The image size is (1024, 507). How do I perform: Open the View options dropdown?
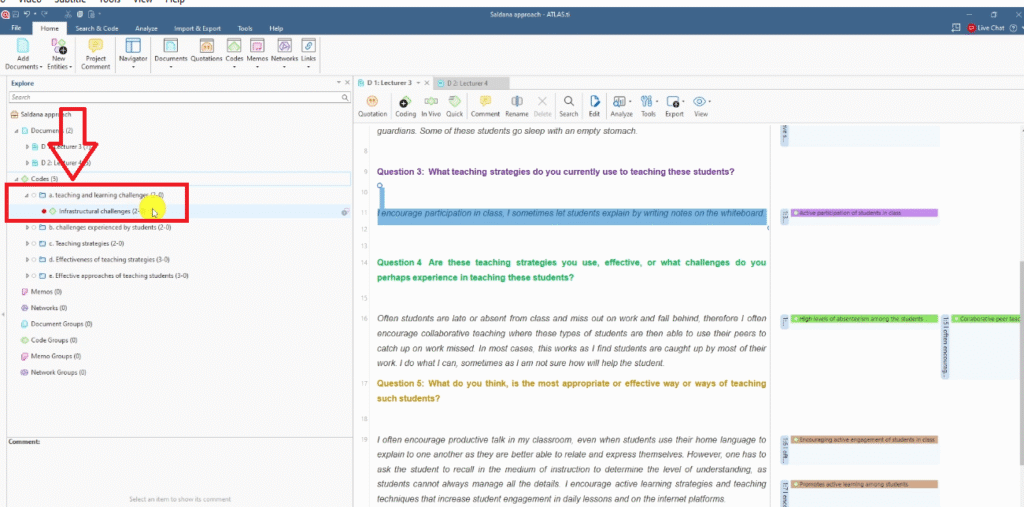click(x=700, y=105)
